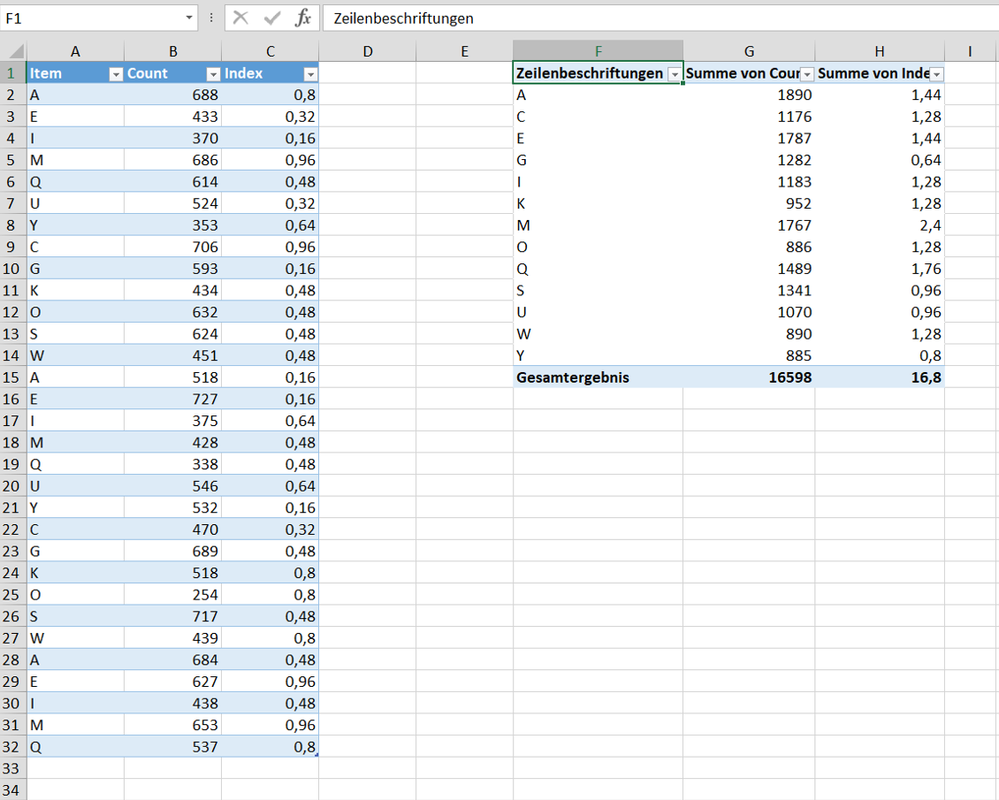This screenshot has width=999, height=800.
Task: Open the Insert Function fx dialog
Action: (303, 18)
